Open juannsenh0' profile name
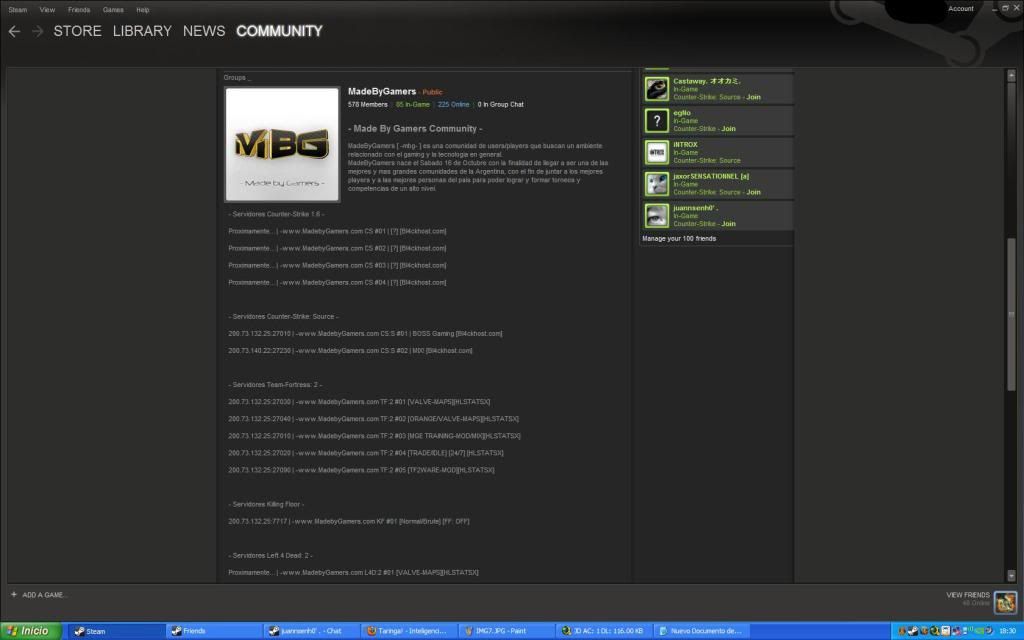Viewport: 1024px width, 640px height. point(696,208)
